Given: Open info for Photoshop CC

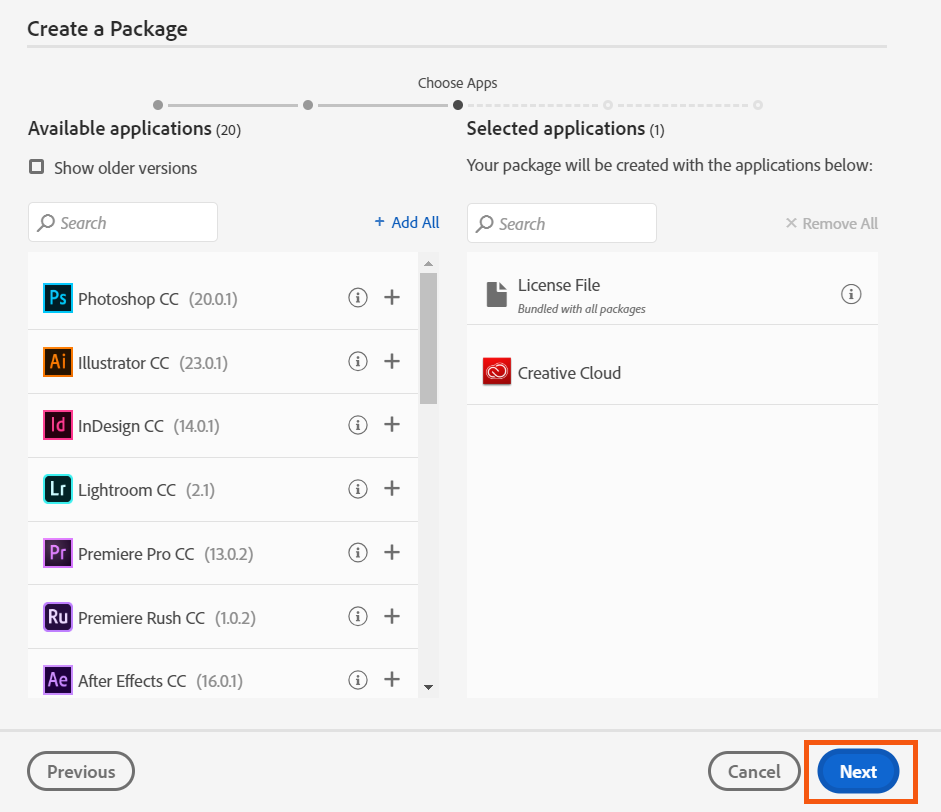Looking at the screenshot, I should [358, 297].
